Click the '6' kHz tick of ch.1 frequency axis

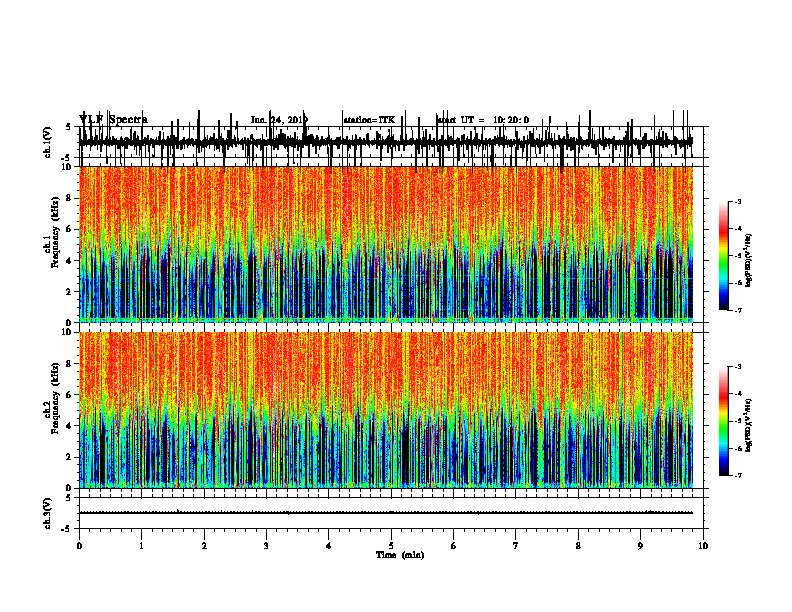70,230
